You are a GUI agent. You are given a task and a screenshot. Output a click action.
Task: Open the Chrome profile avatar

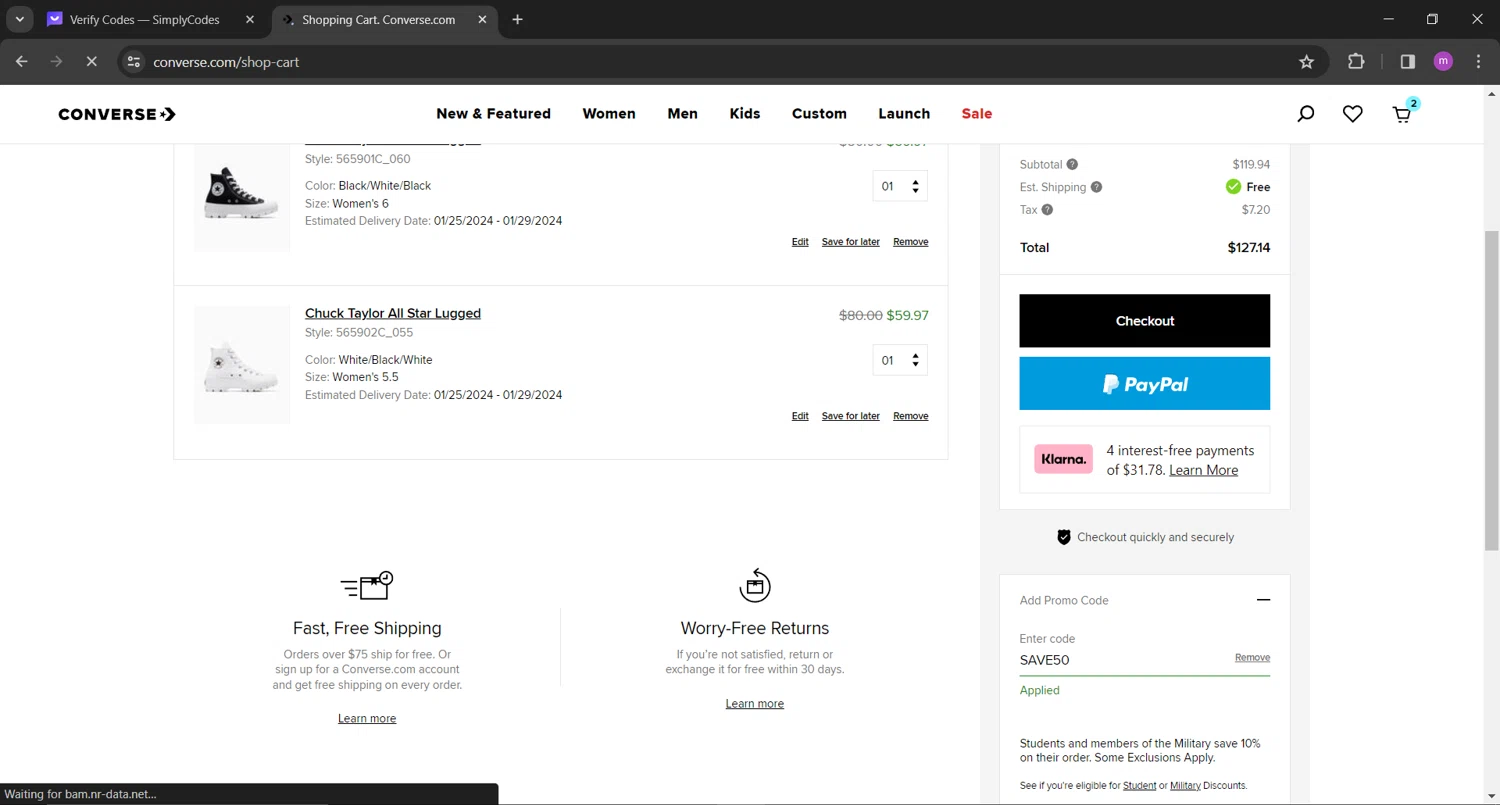click(x=1443, y=62)
